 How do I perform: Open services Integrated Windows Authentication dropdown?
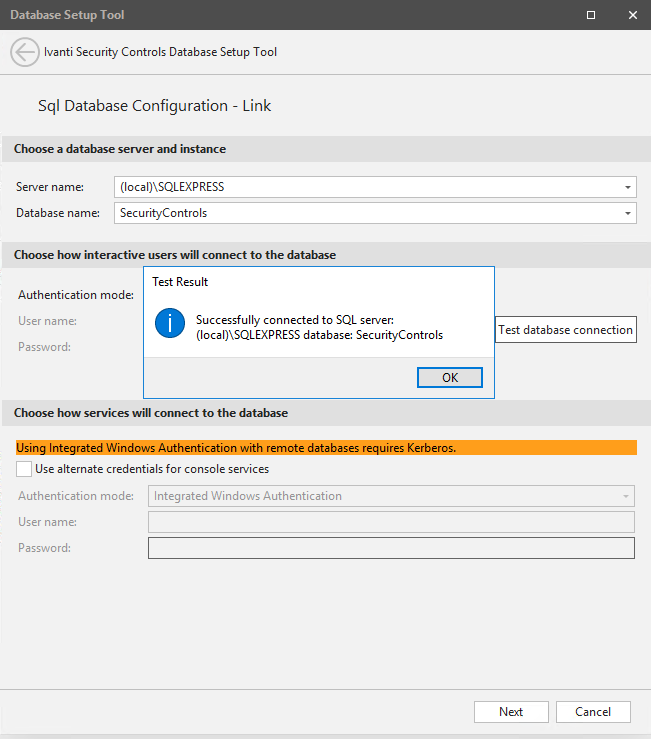click(x=391, y=496)
